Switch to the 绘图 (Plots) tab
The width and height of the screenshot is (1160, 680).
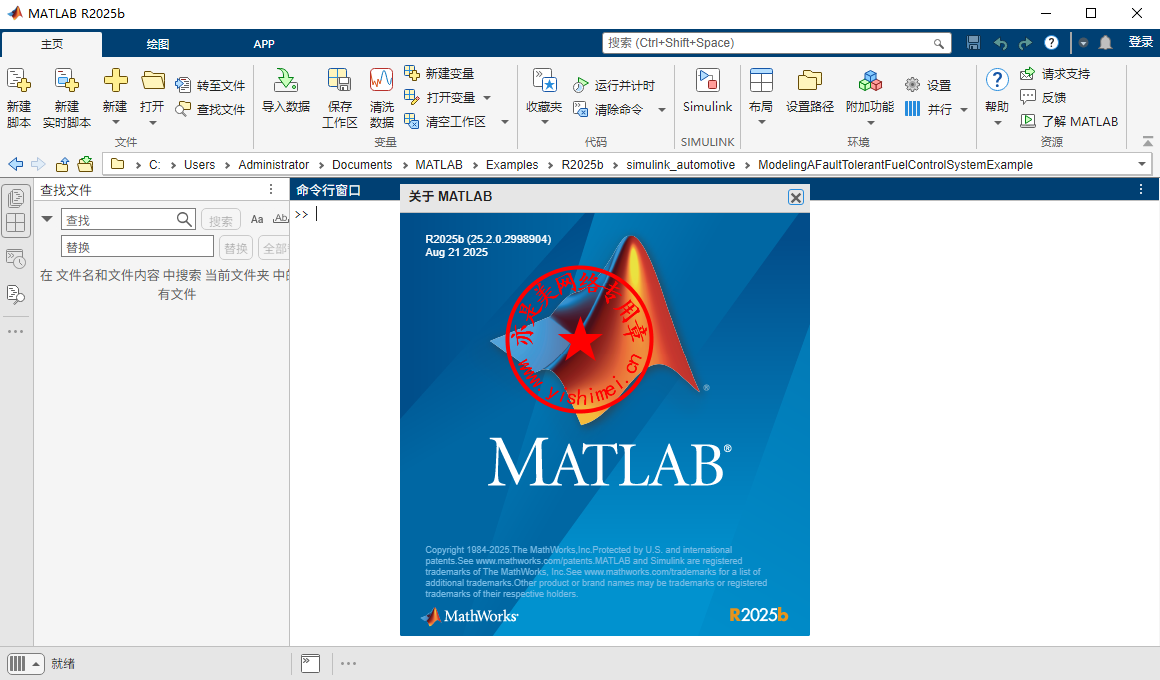tap(158, 44)
